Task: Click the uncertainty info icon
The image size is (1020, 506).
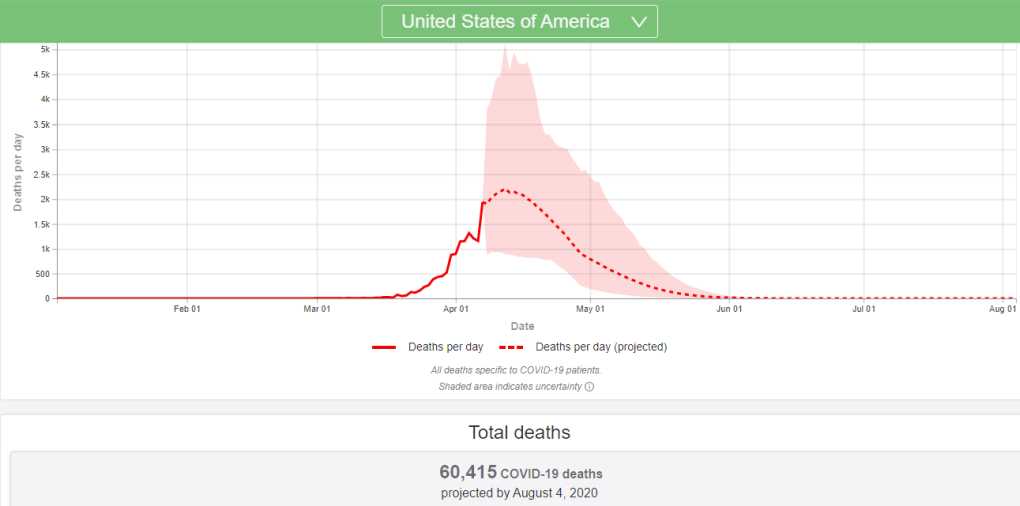Action: (589, 387)
